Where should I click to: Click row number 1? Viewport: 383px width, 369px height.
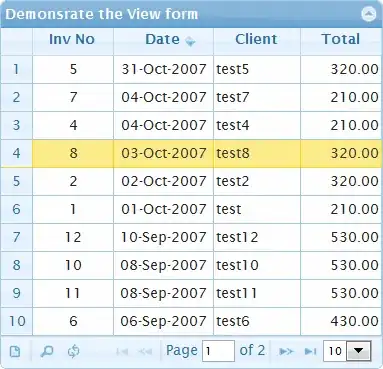17,69
